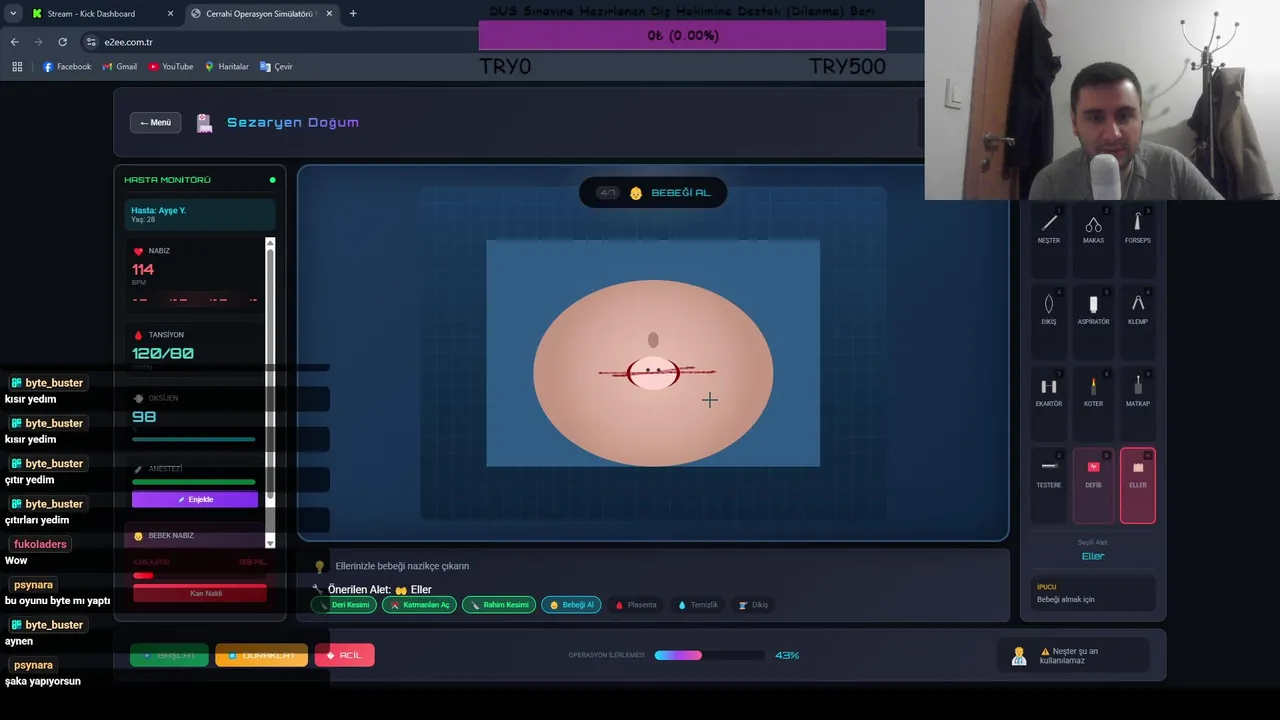1280x720 pixels.
Task: Click the baby's head in the incision
Action: tap(653, 374)
